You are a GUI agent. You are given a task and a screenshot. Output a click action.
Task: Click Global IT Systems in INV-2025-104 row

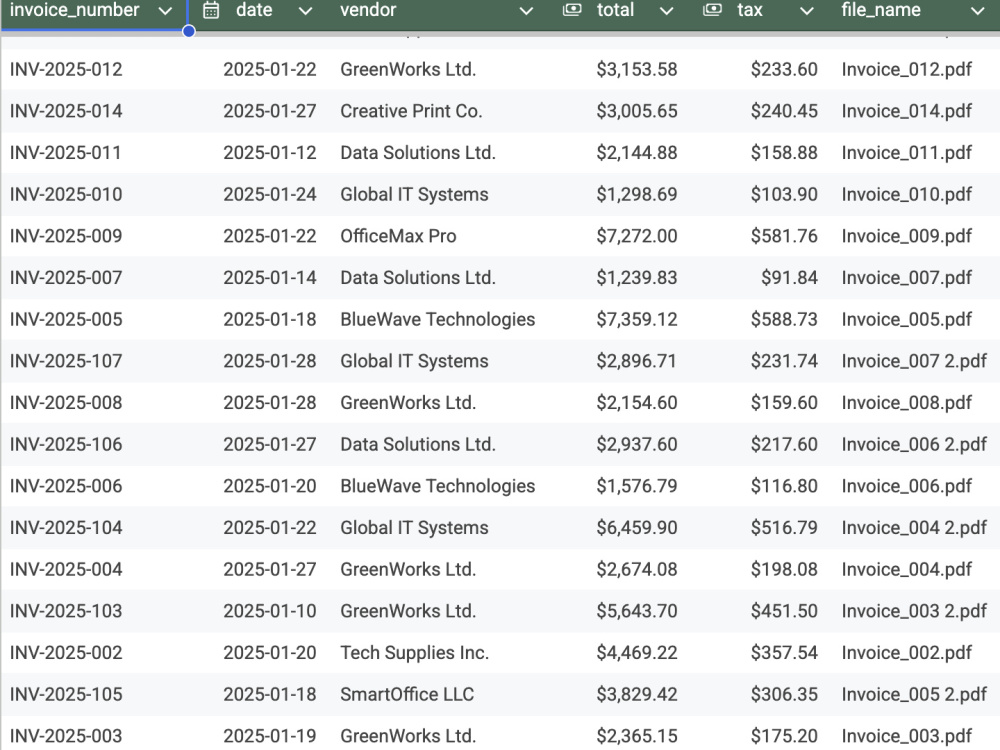(x=414, y=527)
